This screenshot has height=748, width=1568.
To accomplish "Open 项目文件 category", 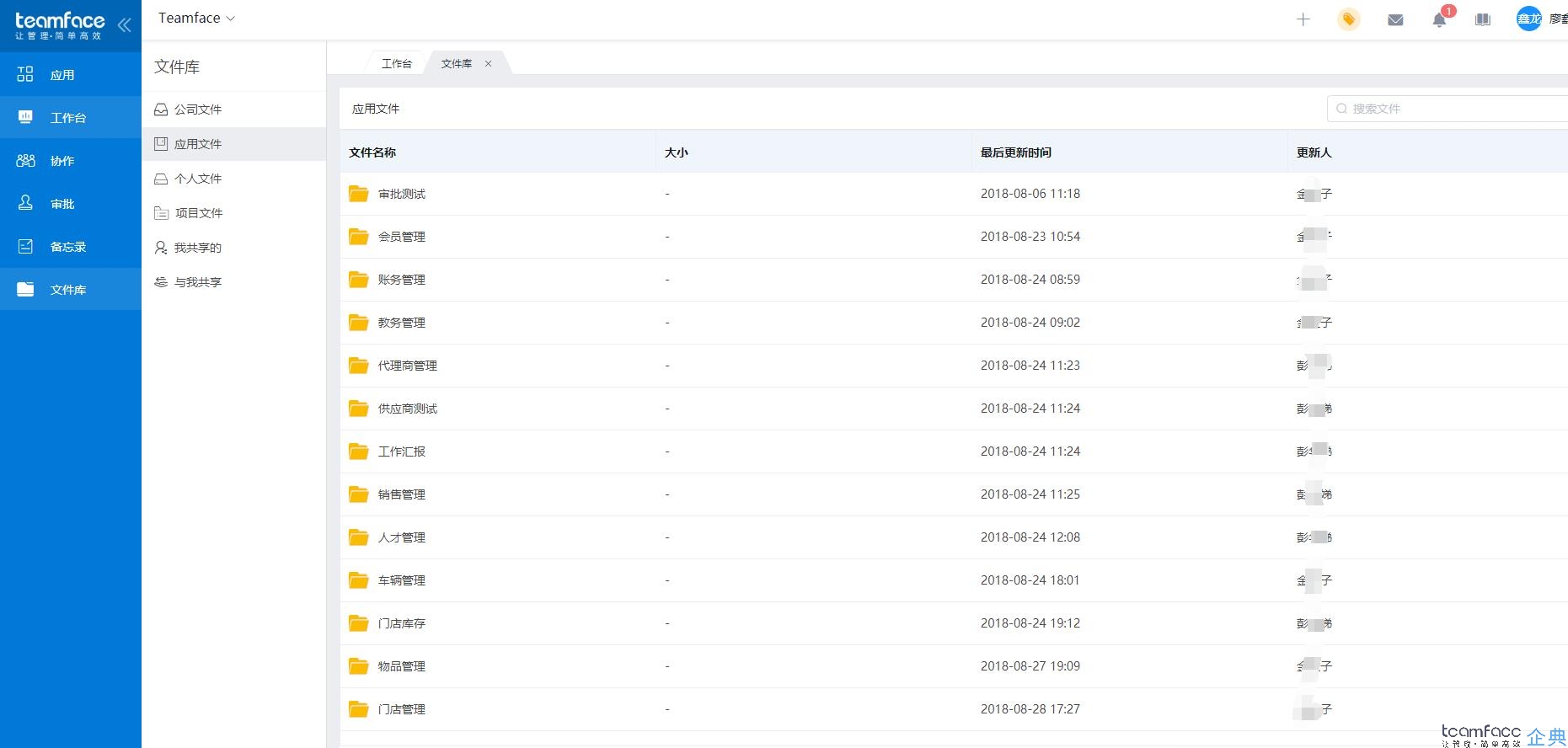I will (233, 213).
